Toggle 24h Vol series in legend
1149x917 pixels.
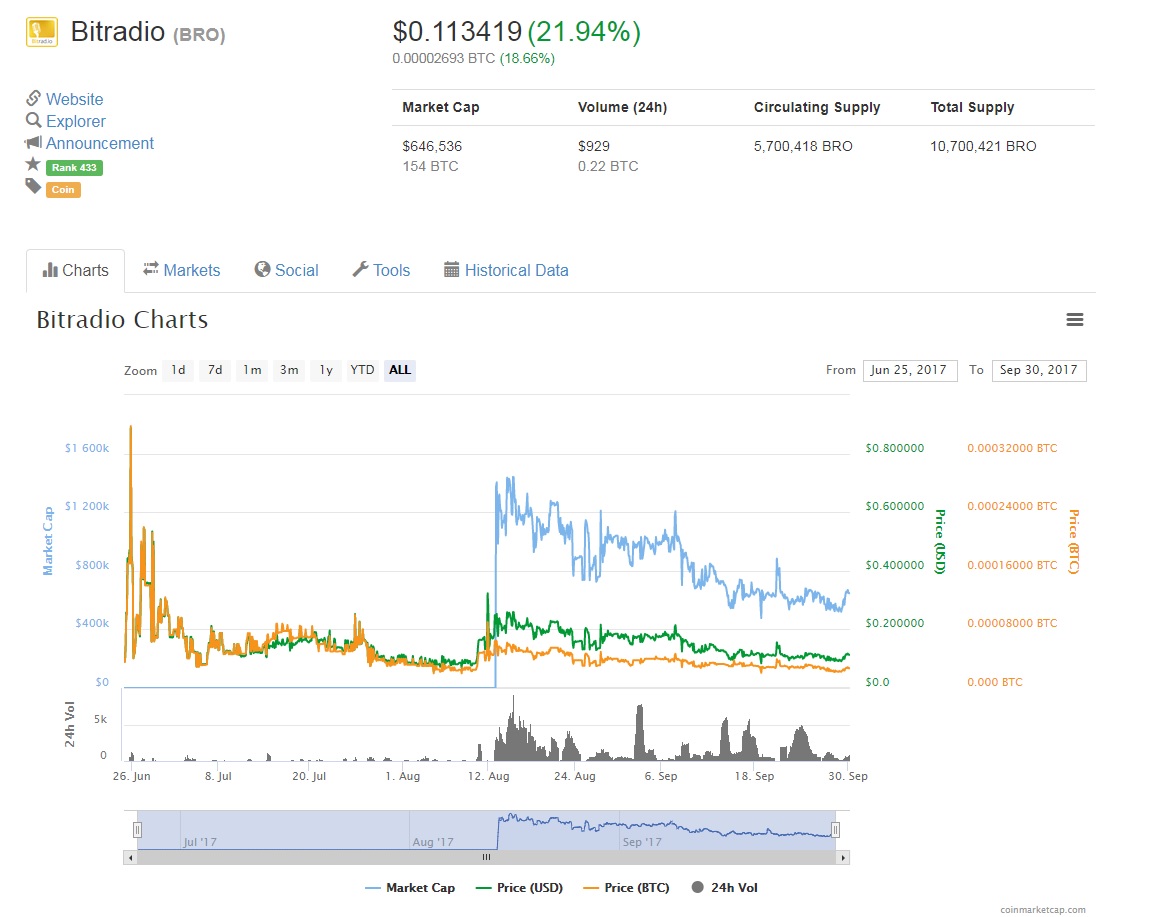coord(725,888)
